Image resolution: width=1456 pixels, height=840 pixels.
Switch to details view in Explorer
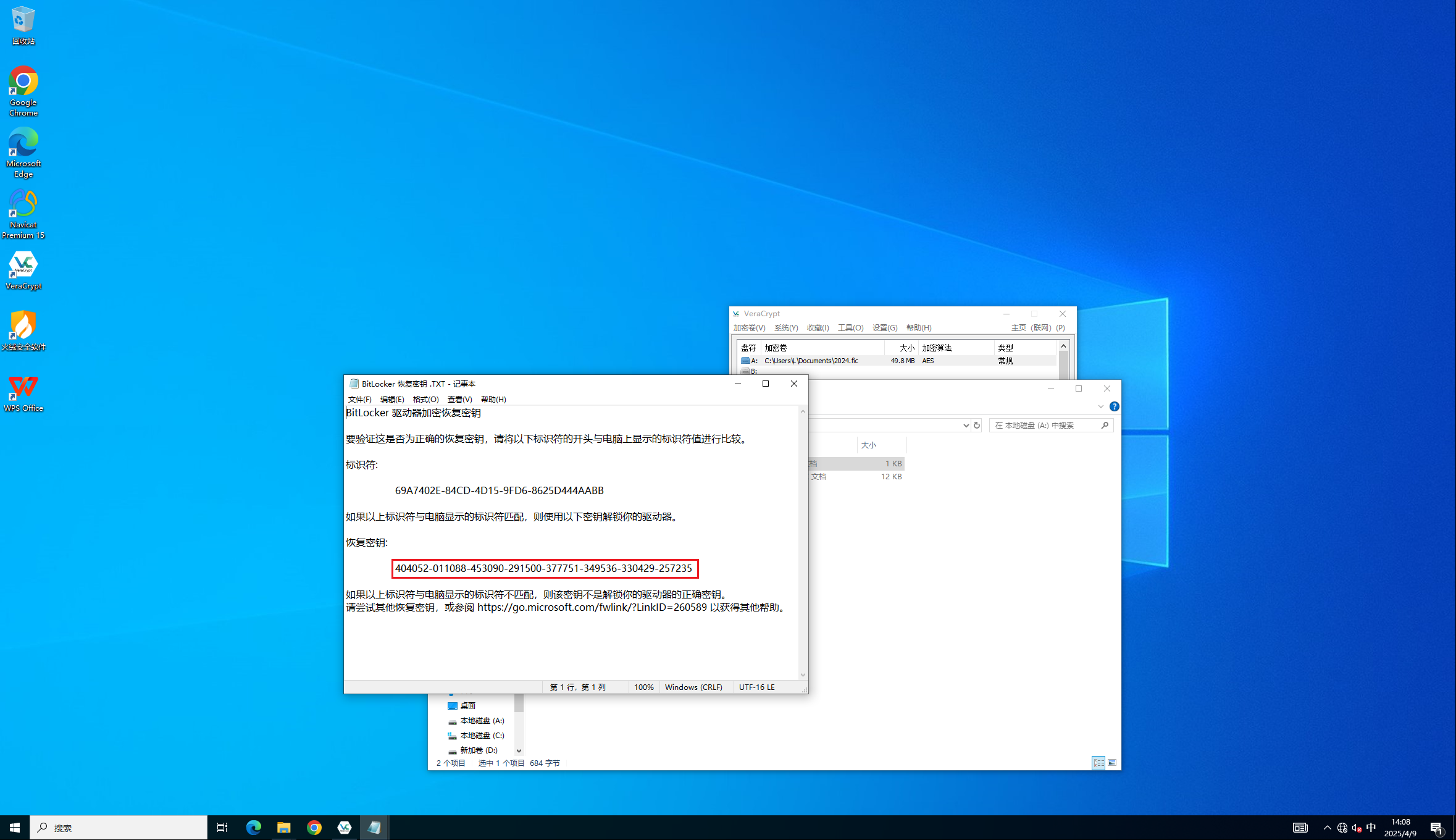click(1098, 763)
